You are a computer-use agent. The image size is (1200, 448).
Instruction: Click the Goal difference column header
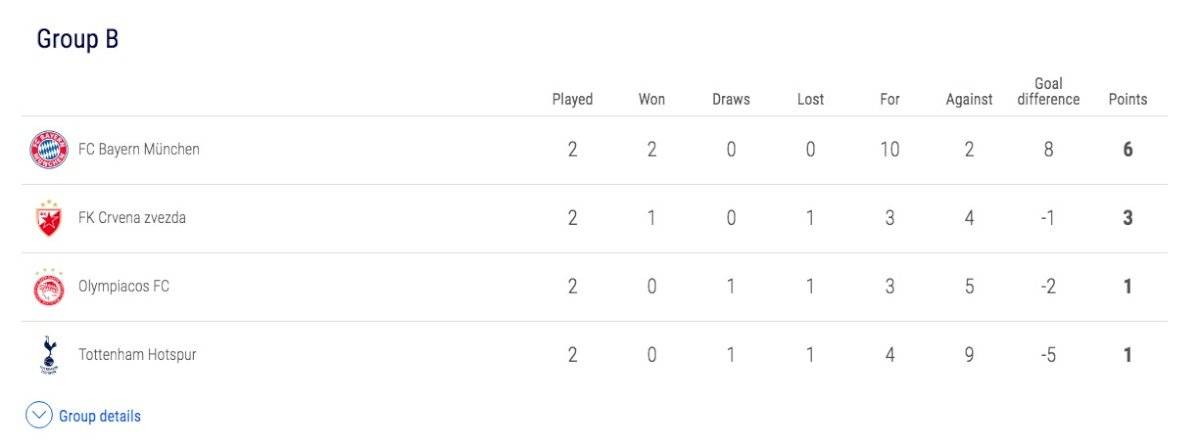[1048, 91]
